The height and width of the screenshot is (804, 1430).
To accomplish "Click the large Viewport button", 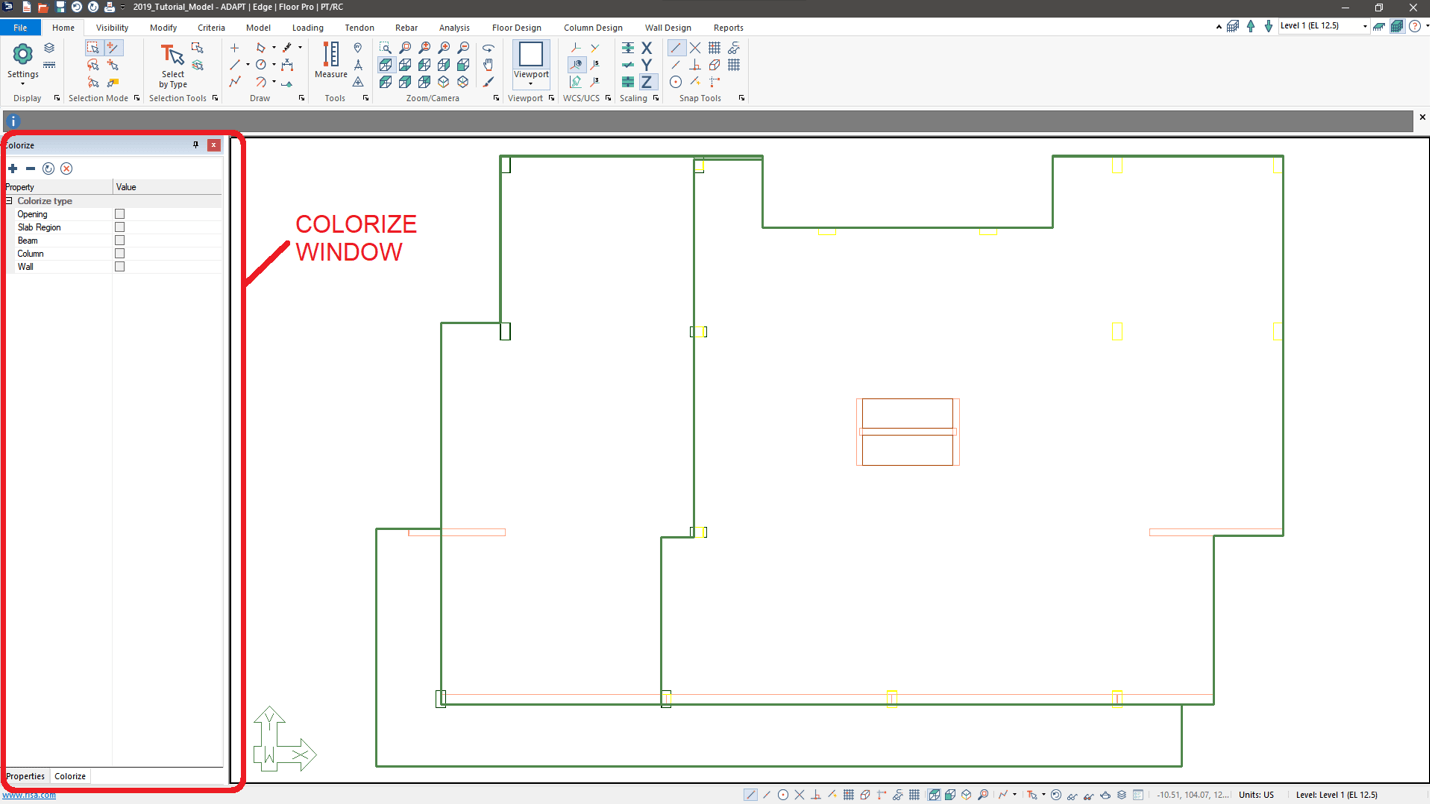I will (x=530, y=62).
